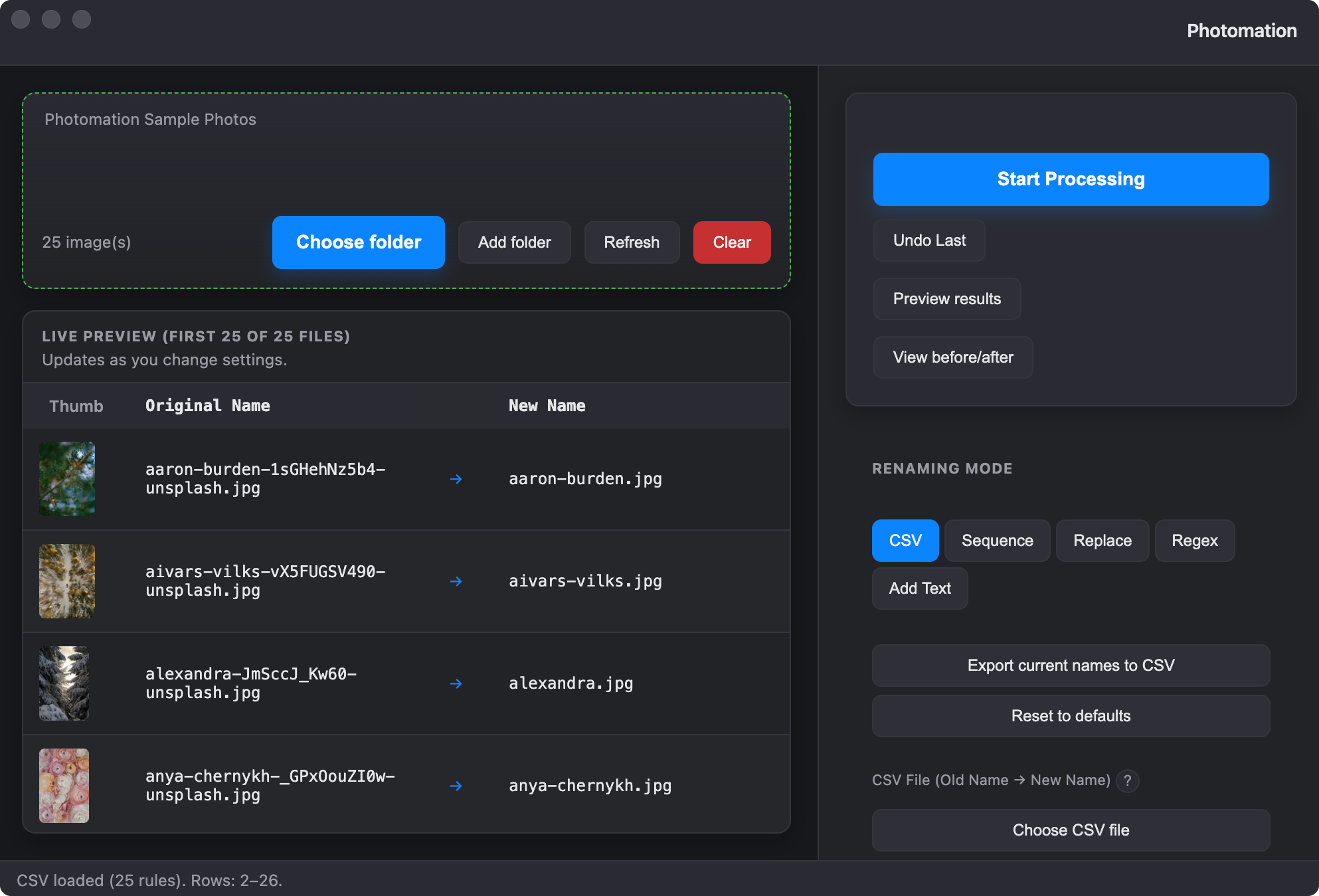Preview results before renaming
This screenshot has width=1319, height=896.
946,298
